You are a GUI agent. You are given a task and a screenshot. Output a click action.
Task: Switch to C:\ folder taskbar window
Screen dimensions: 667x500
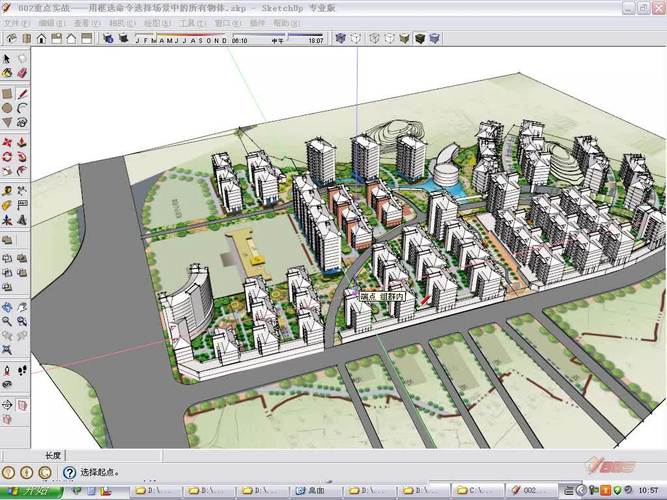(477, 491)
